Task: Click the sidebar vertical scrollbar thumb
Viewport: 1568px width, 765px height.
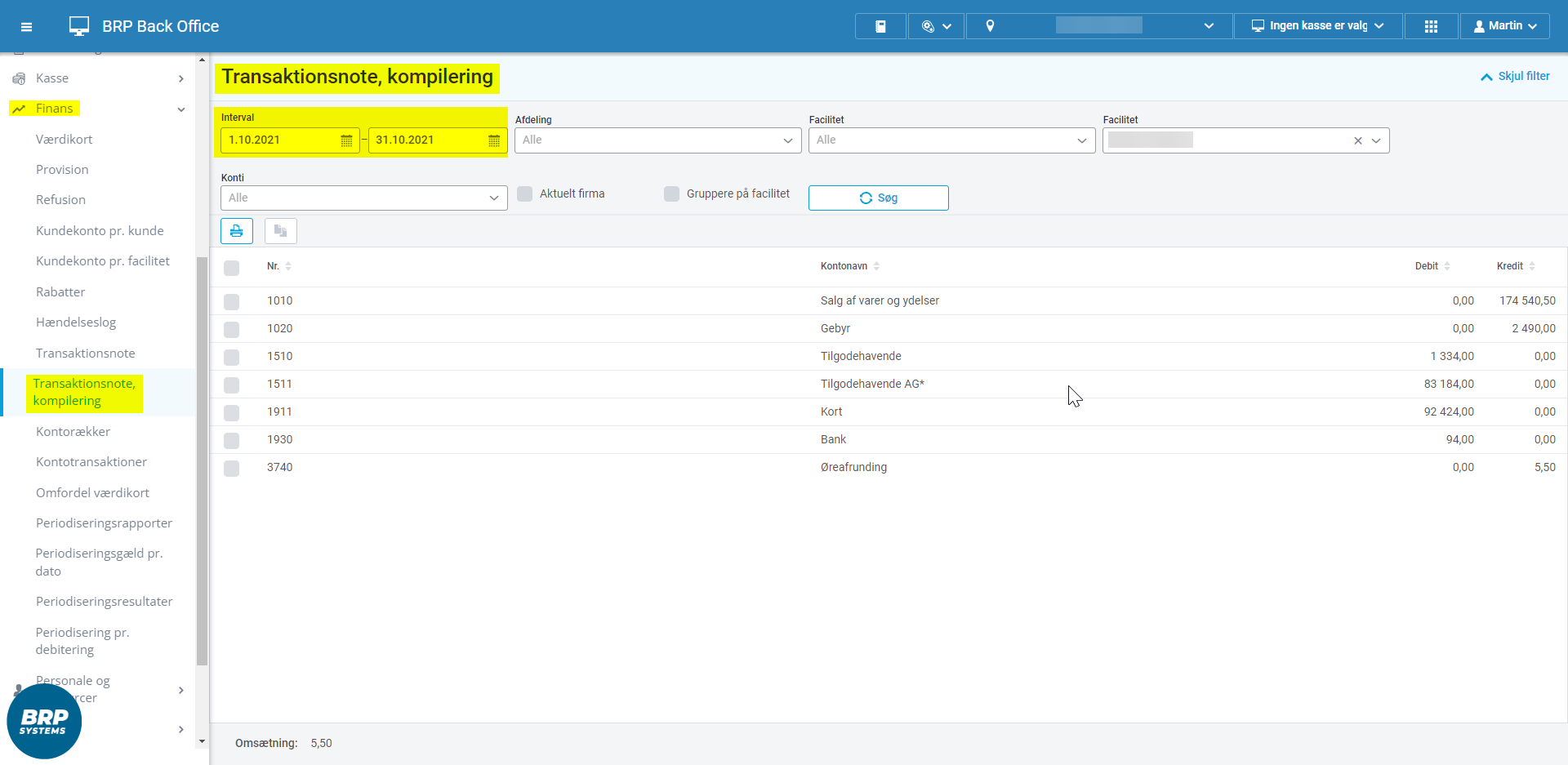Action: pyautogui.click(x=202, y=461)
